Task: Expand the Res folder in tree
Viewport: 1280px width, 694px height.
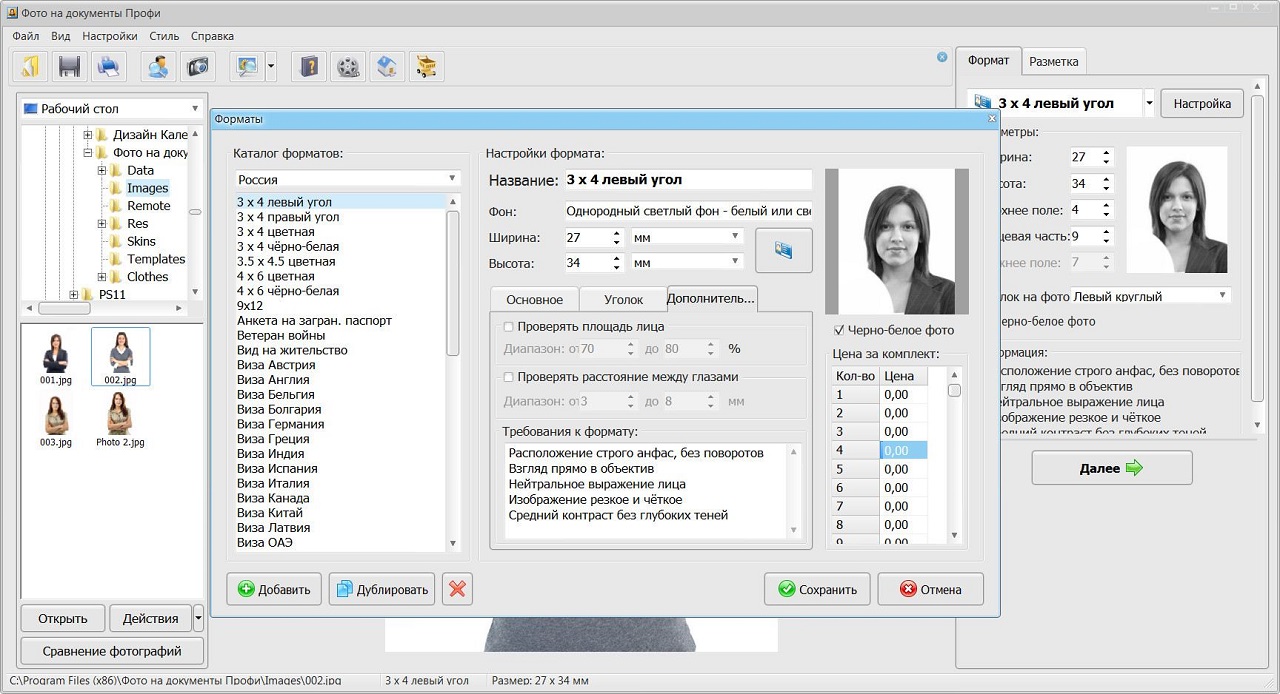Action: tap(102, 224)
